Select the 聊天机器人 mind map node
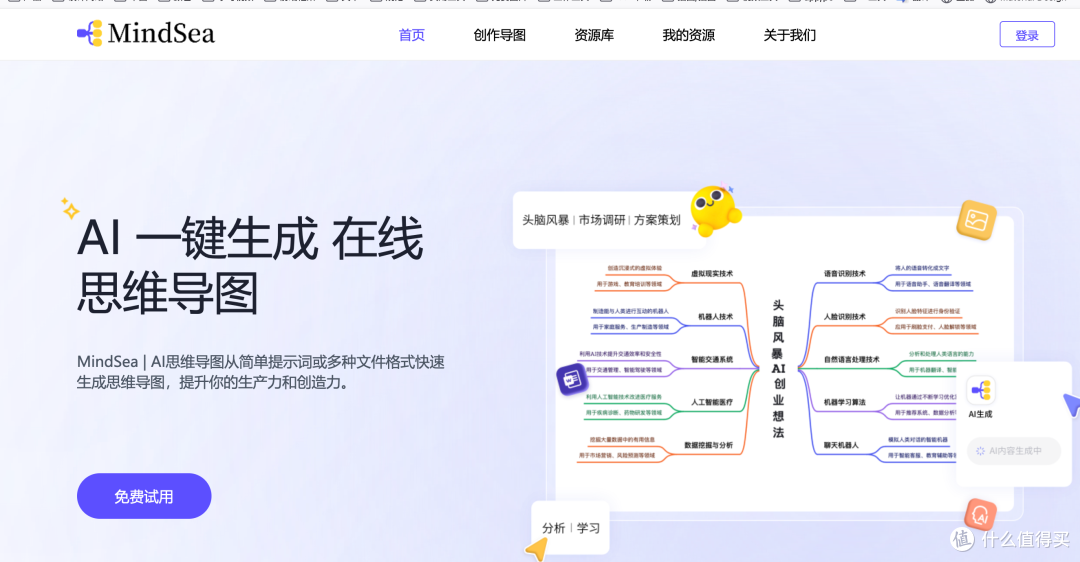The image size is (1080, 562). click(x=842, y=446)
